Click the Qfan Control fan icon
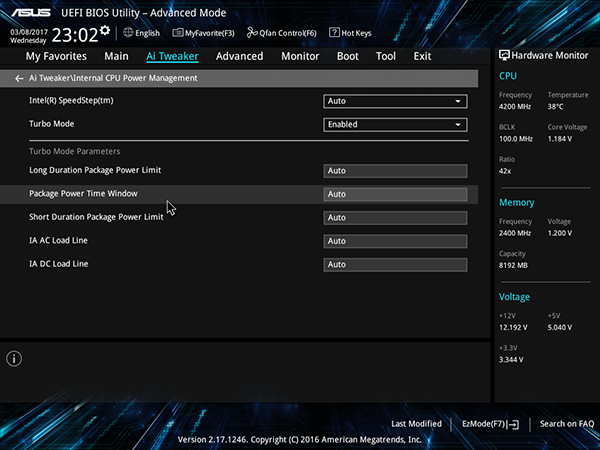Image resolution: width=600 pixels, height=450 pixels. (252, 33)
